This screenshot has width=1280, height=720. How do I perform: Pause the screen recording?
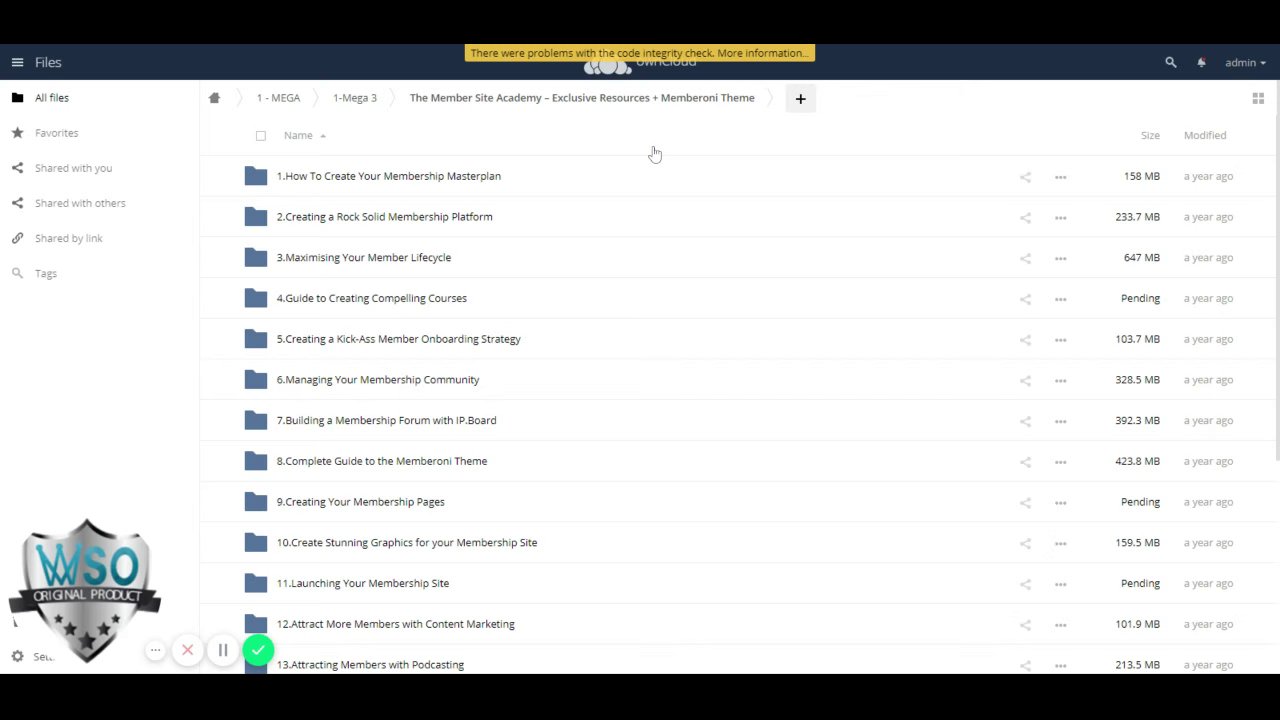223,651
